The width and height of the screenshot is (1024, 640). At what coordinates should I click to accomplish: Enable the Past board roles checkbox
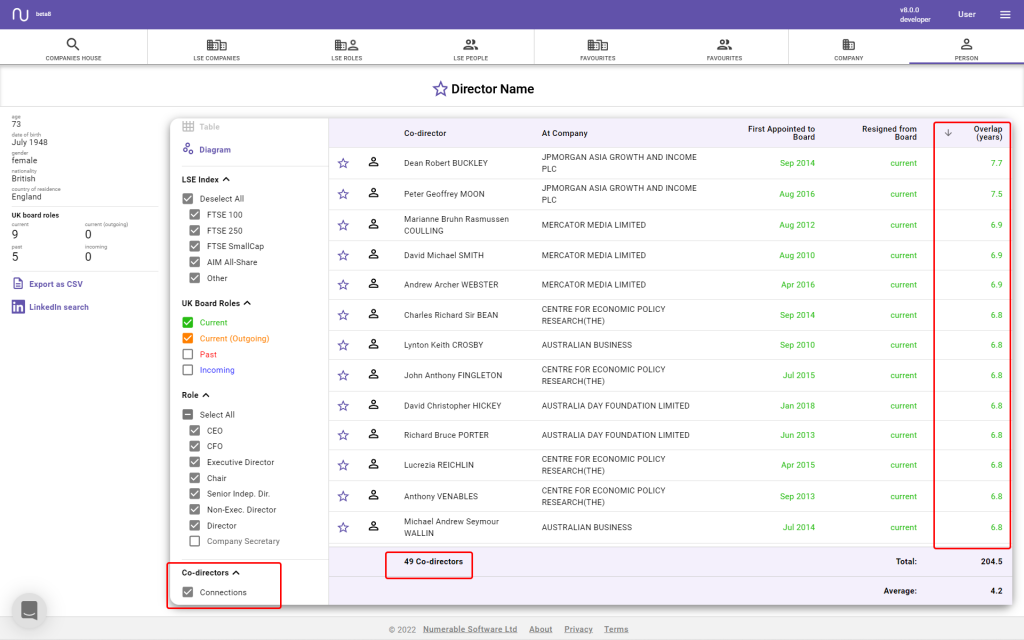pos(188,354)
